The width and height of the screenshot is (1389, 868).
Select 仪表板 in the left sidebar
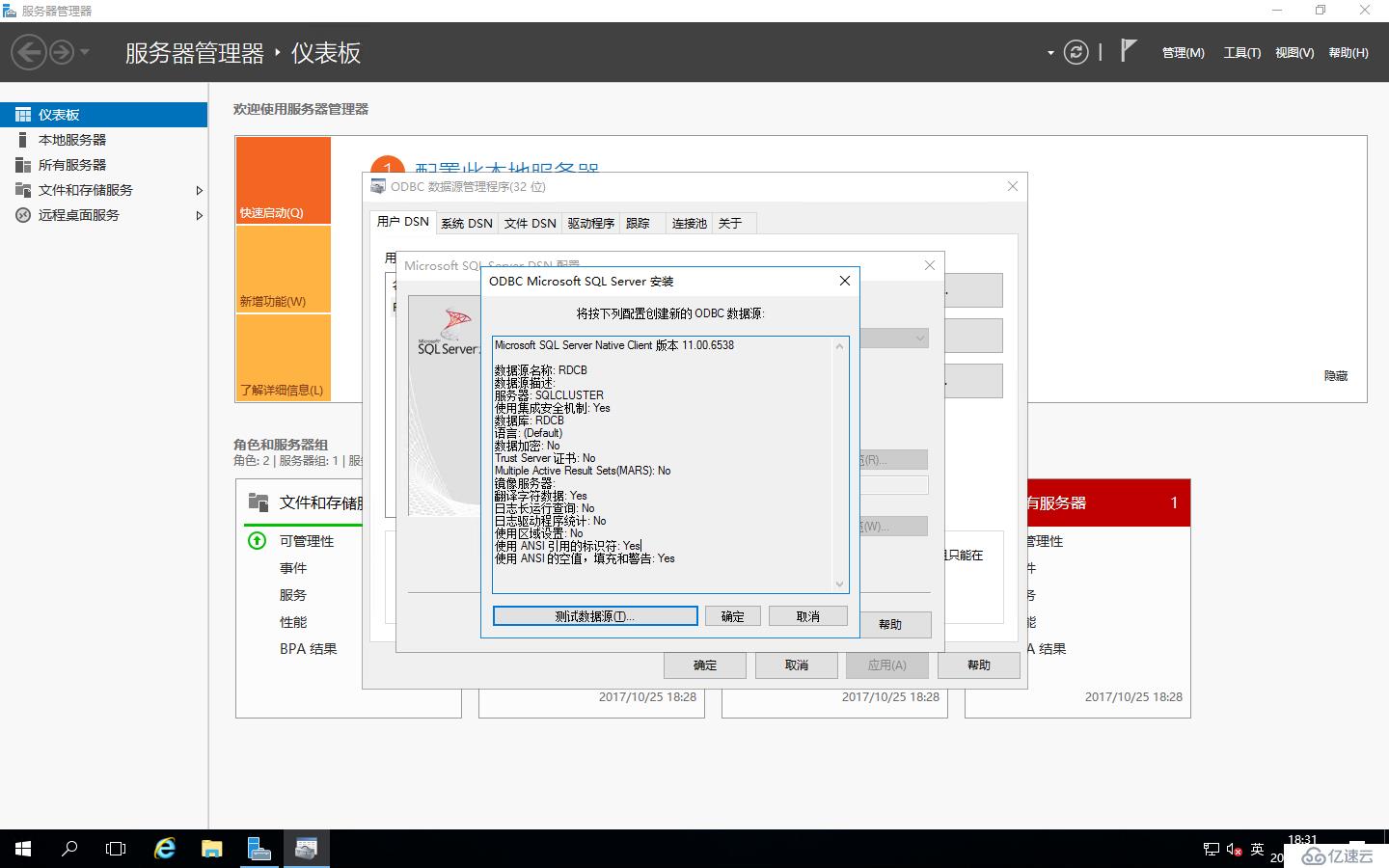coord(103,115)
